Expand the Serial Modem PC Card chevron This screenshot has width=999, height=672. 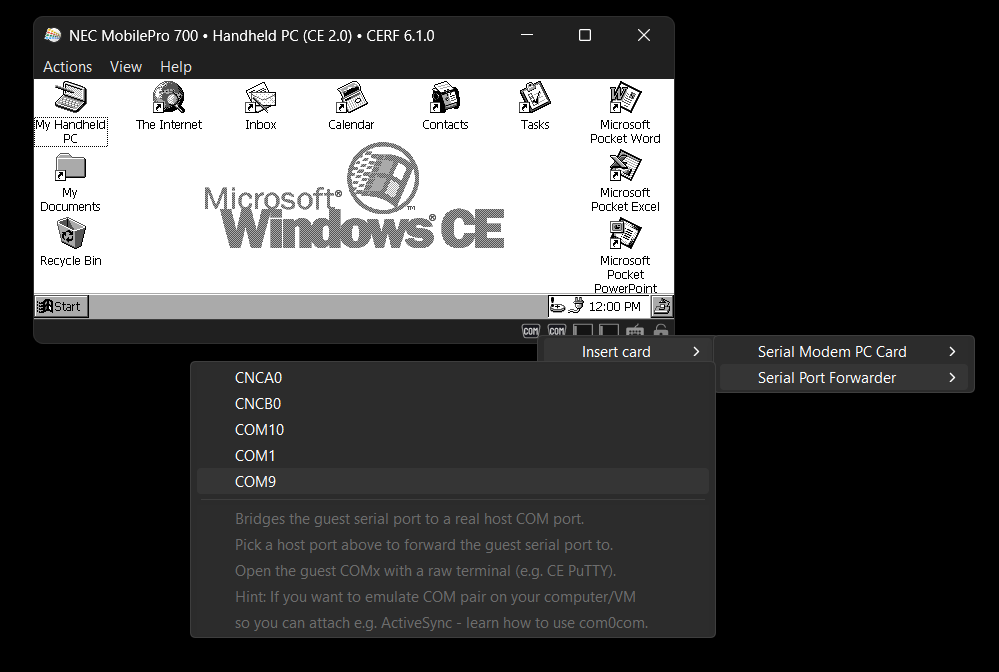(952, 352)
